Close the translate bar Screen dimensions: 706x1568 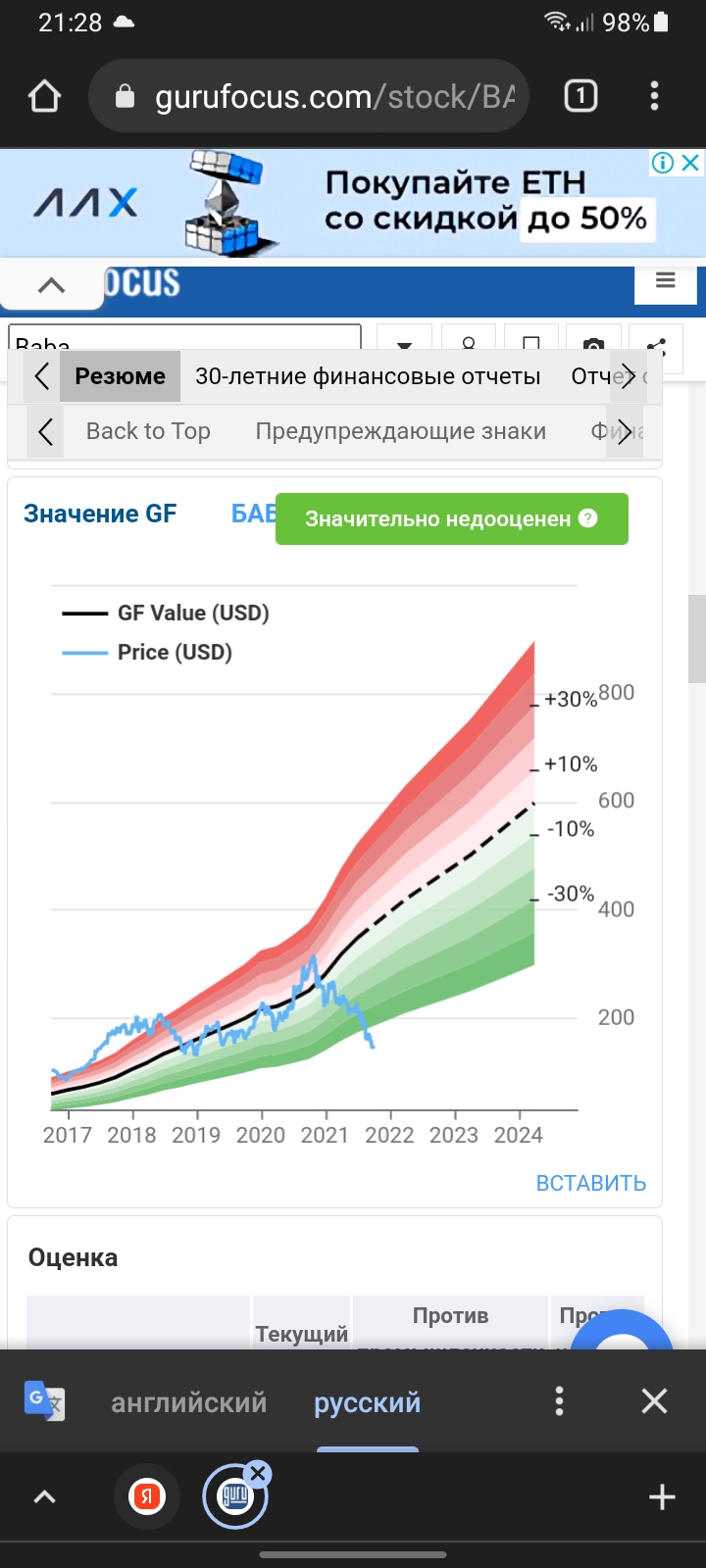tap(654, 1401)
